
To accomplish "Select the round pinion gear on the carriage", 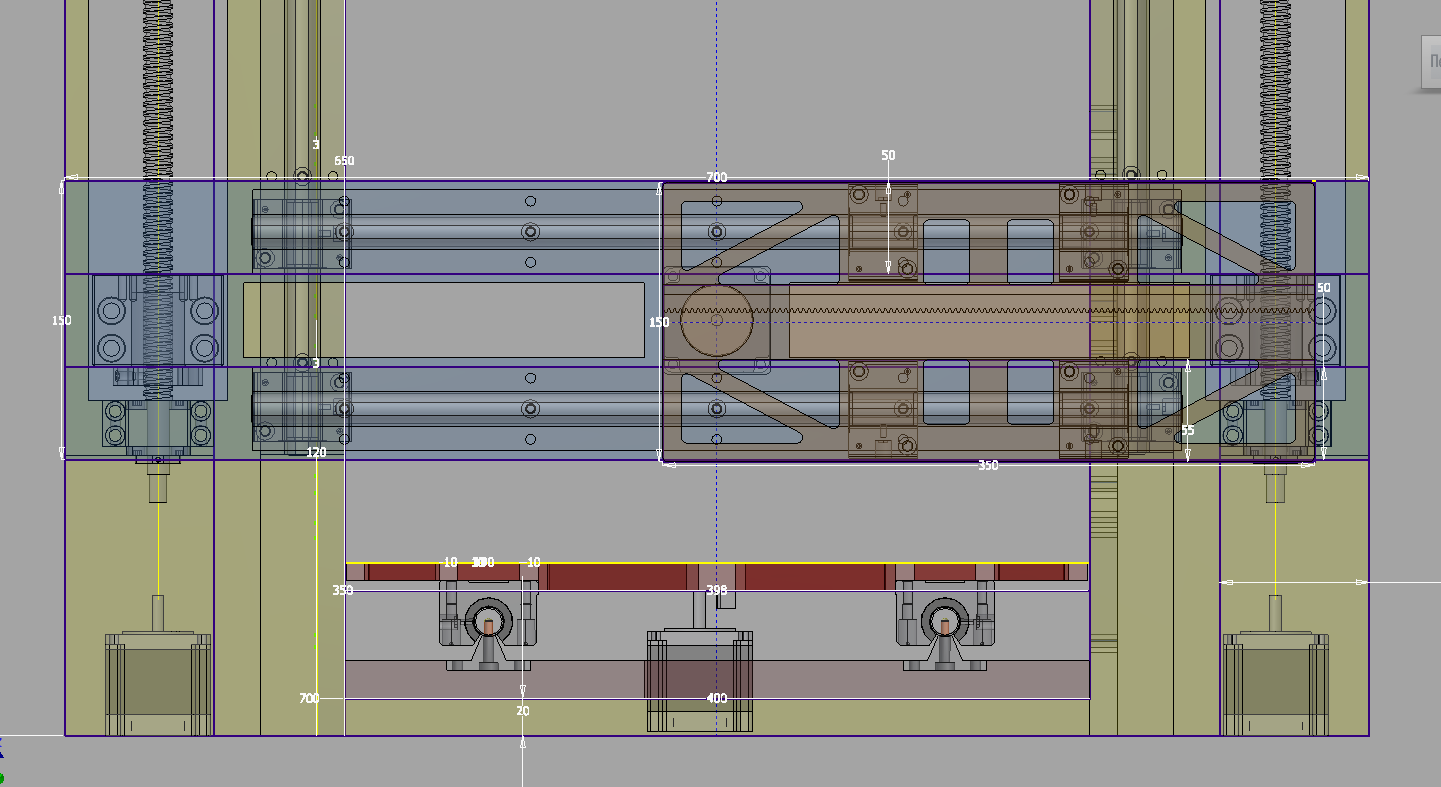I will [717, 321].
